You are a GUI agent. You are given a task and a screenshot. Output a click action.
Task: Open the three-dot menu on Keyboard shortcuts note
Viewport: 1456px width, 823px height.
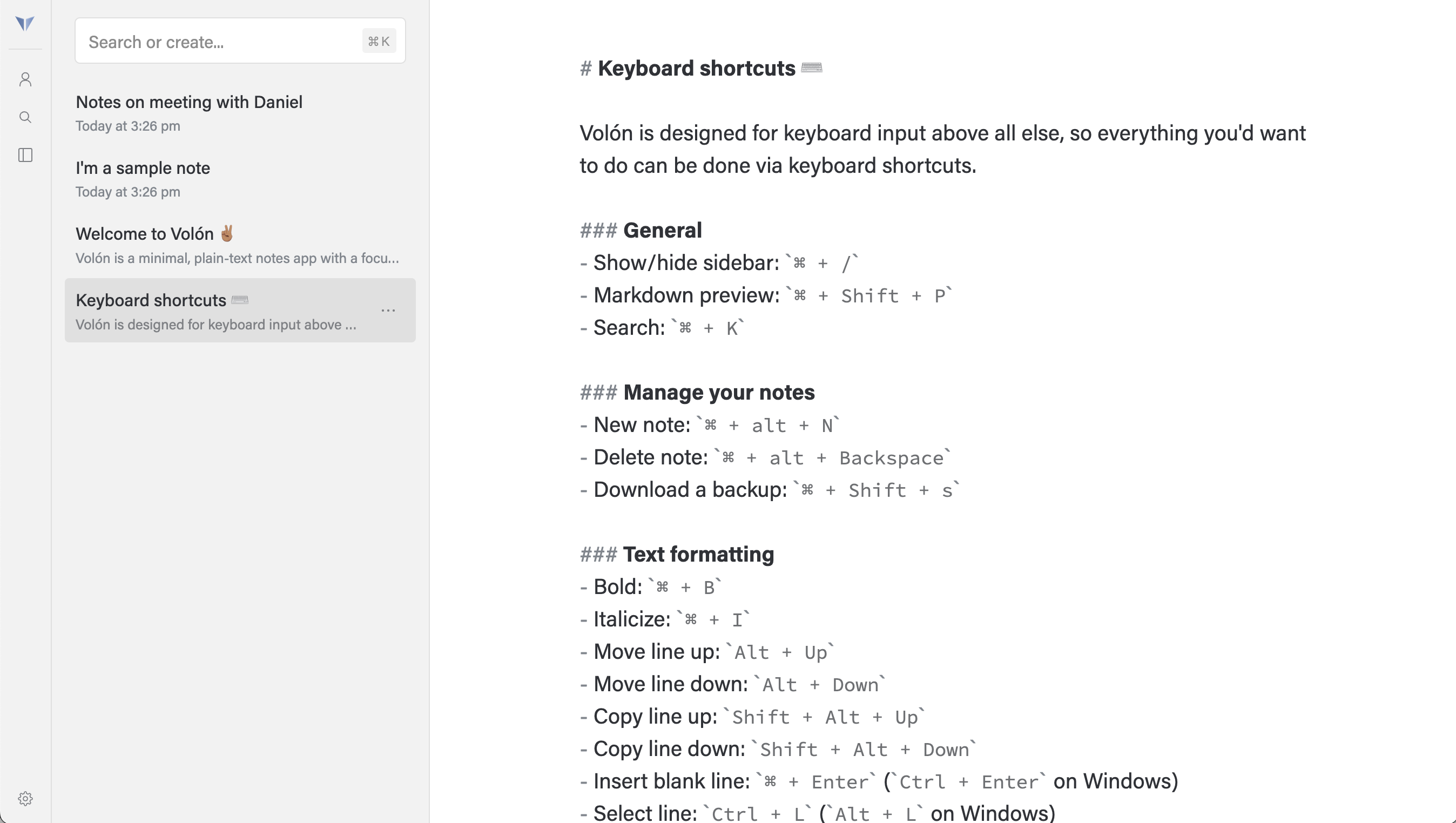[x=388, y=311]
